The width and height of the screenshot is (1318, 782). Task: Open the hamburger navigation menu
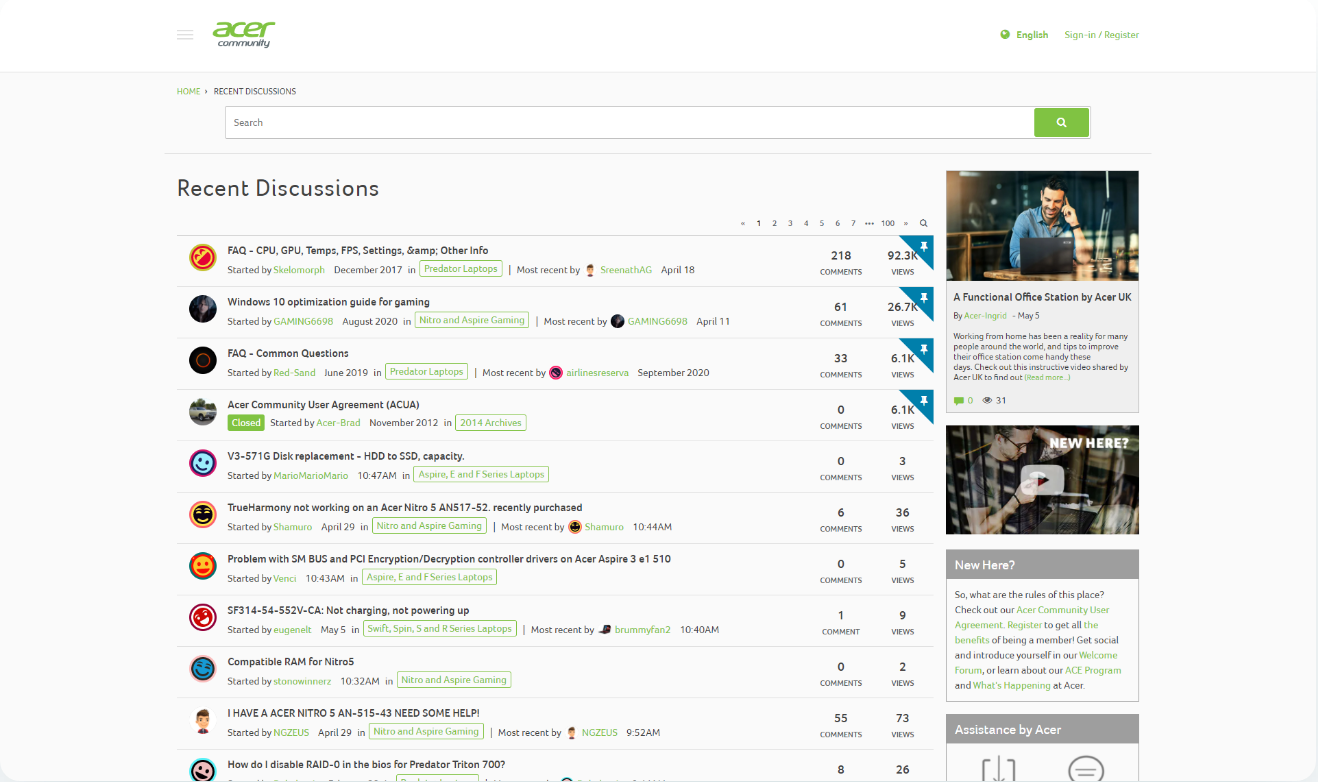click(185, 35)
